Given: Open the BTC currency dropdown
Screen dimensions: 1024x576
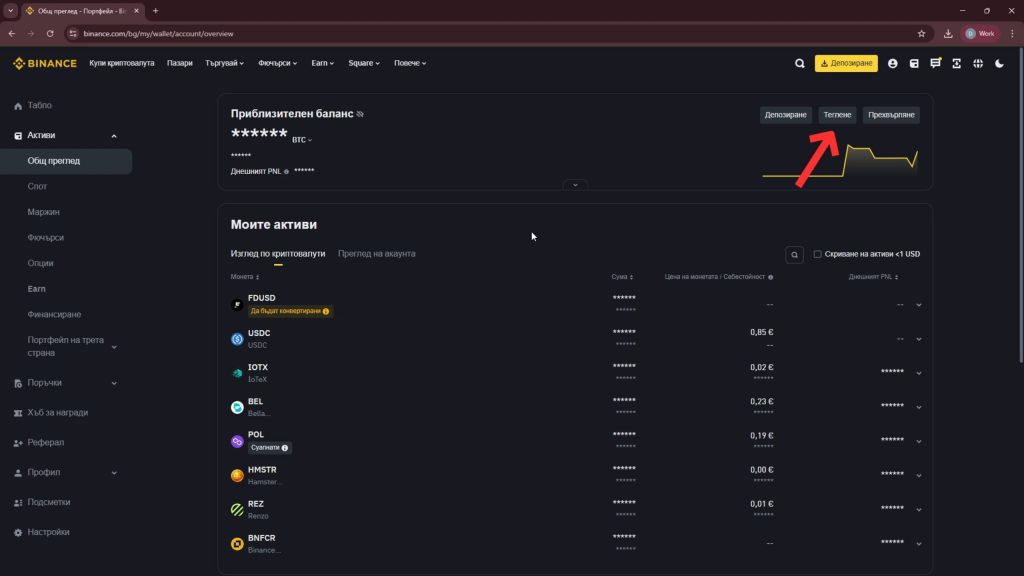Looking at the screenshot, I should point(302,140).
